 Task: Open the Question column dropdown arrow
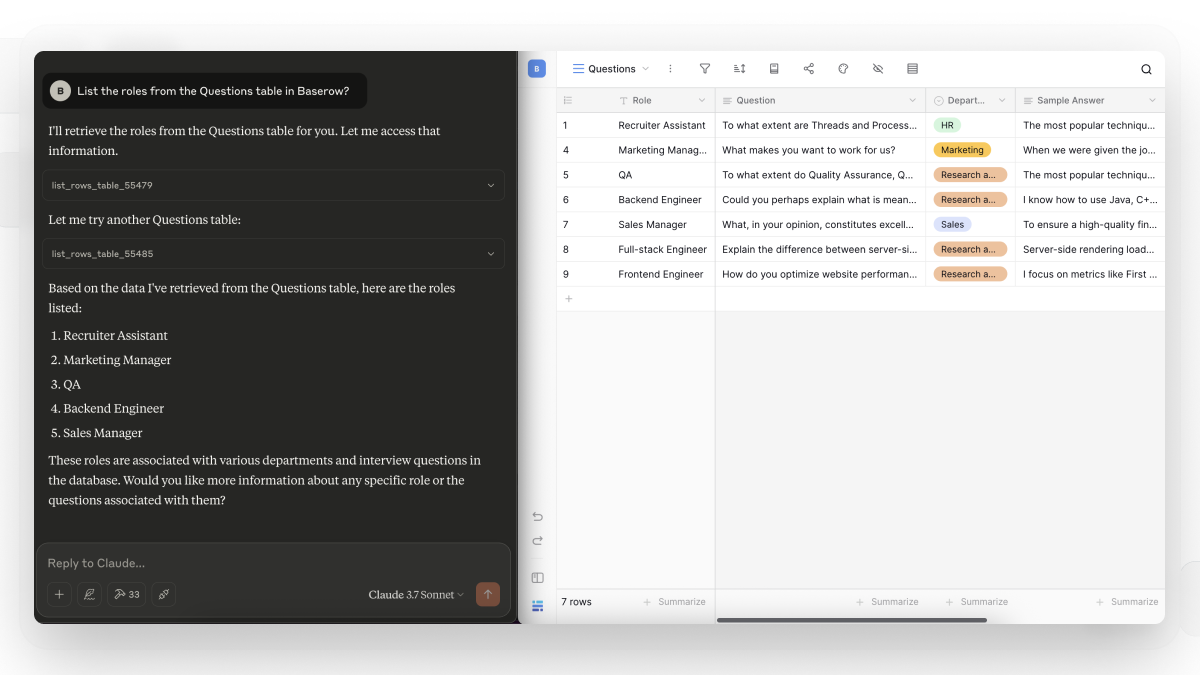pyautogui.click(x=913, y=100)
